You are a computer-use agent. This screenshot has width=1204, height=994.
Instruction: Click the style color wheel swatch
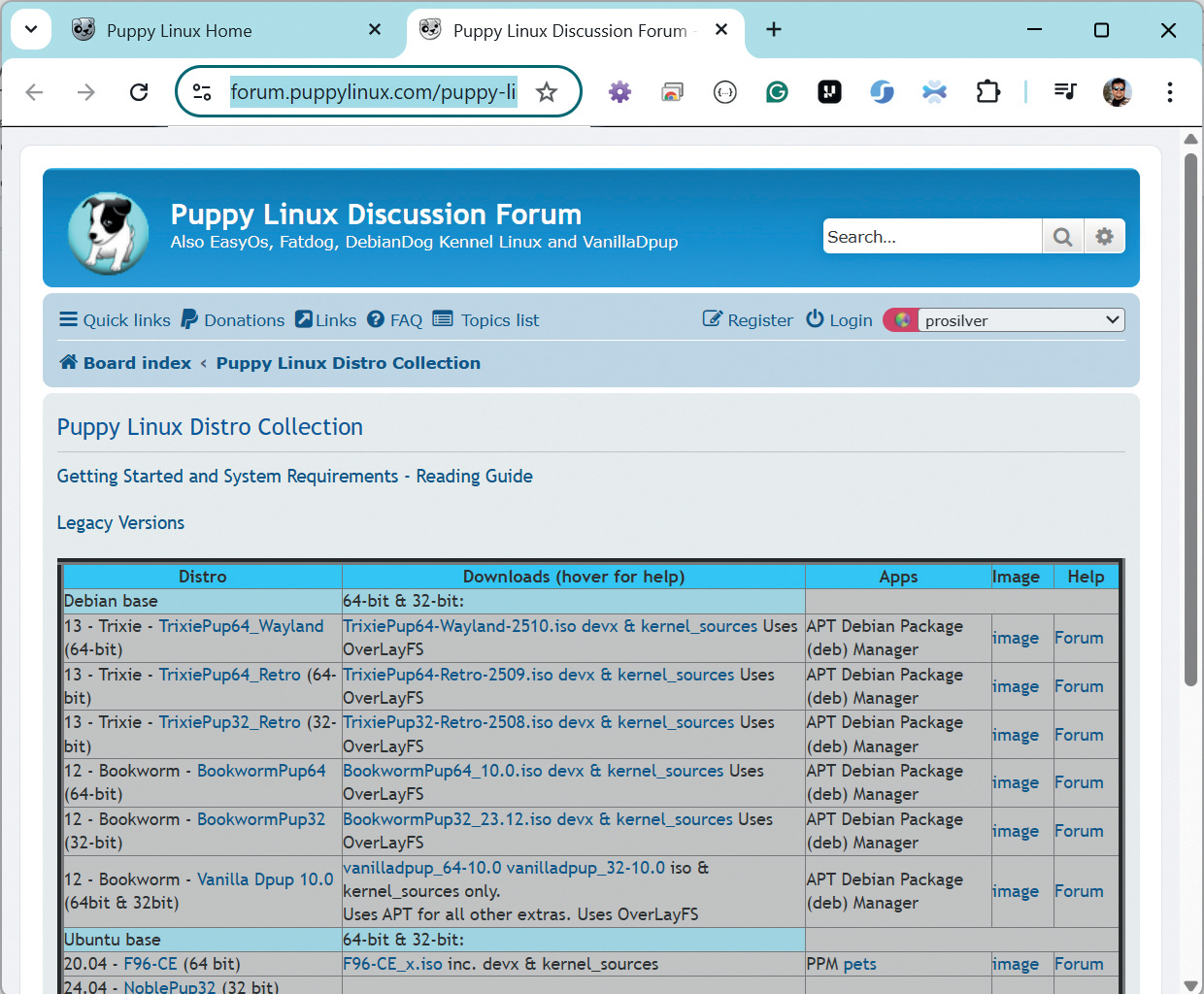point(902,320)
